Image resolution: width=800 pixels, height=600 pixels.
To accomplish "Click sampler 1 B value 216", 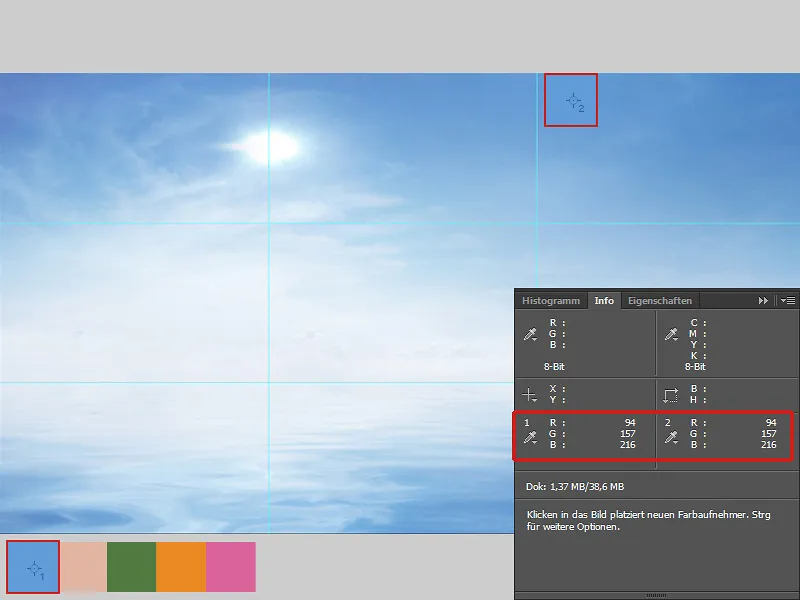I will click(628, 445).
